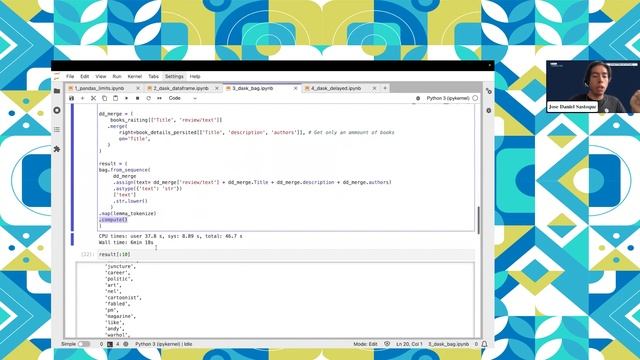Open the Kernel menu
The height and width of the screenshot is (360, 640).
pos(135,76)
